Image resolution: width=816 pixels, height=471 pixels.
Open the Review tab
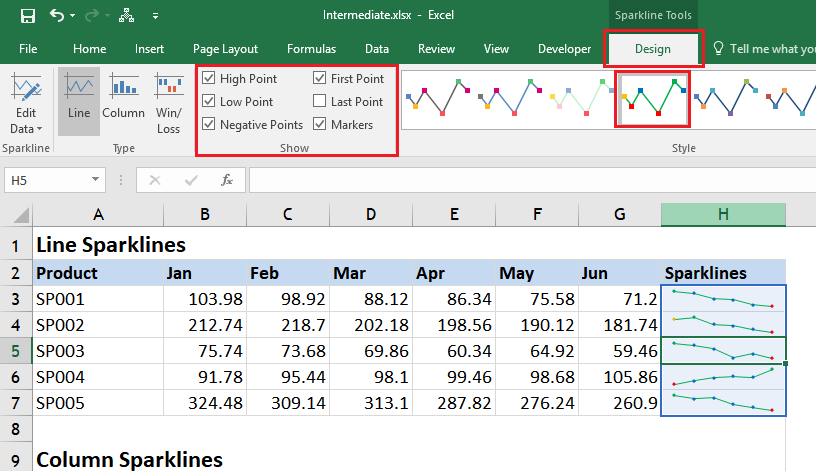[x=436, y=49]
